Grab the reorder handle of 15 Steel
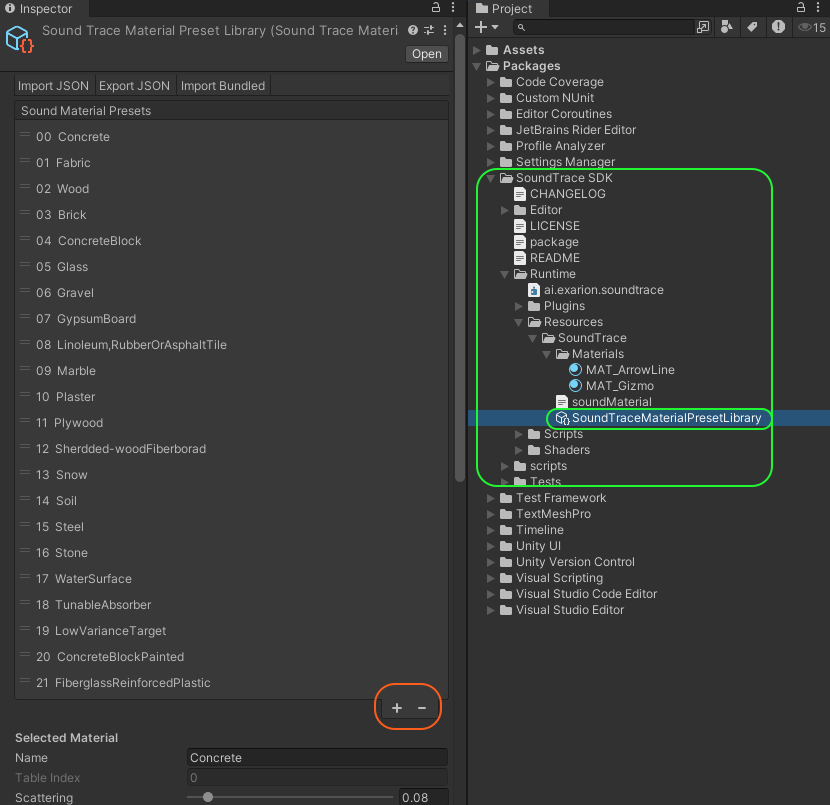Viewport: 830px width, 805px height. pyautogui.click(x=25, y=524)
